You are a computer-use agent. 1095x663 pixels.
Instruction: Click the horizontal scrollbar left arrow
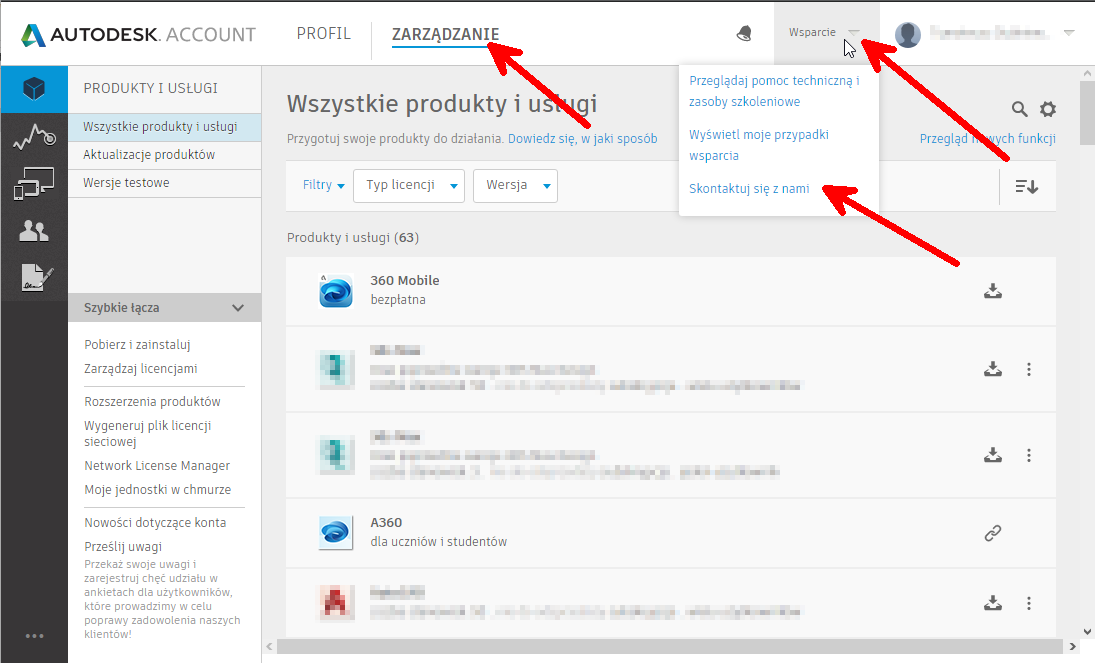[x=270, y=646]
